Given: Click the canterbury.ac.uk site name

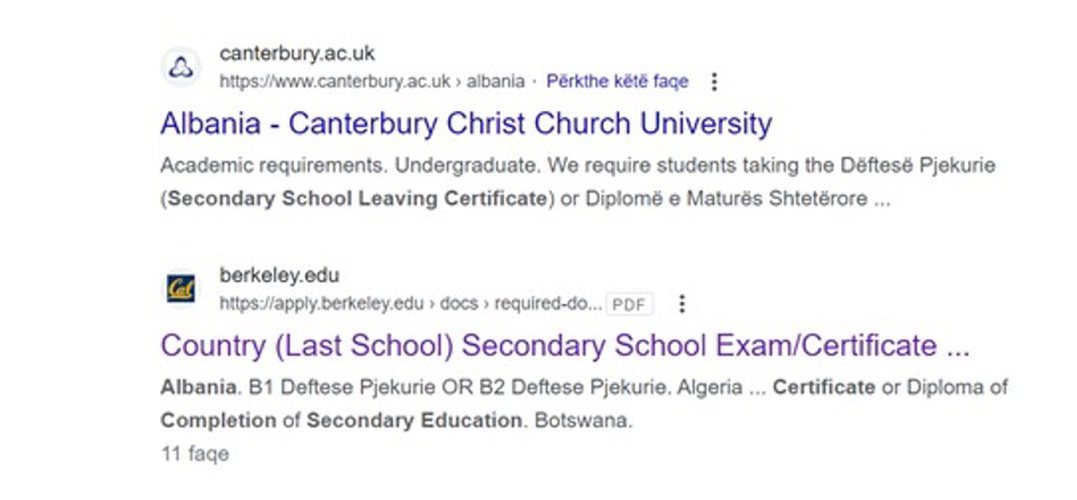Looking at the screenshot, I should pos(297,53).
